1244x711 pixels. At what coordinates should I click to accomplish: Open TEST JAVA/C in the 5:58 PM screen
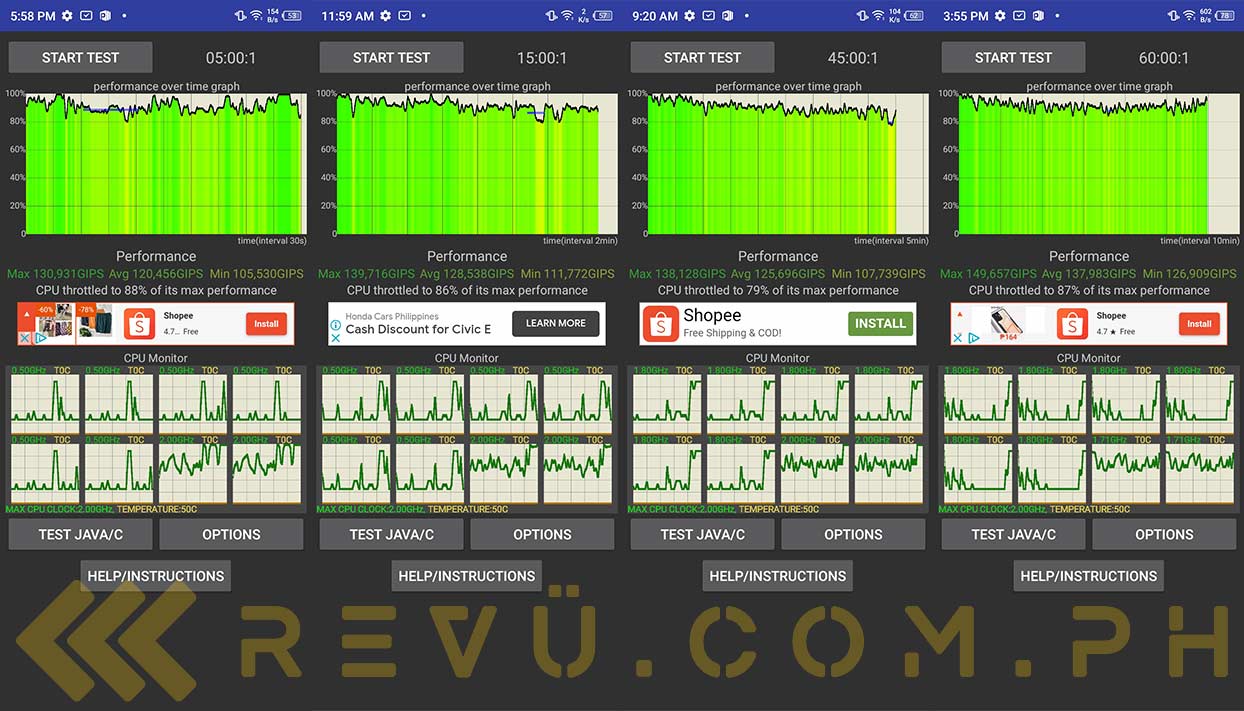[80, 534]
